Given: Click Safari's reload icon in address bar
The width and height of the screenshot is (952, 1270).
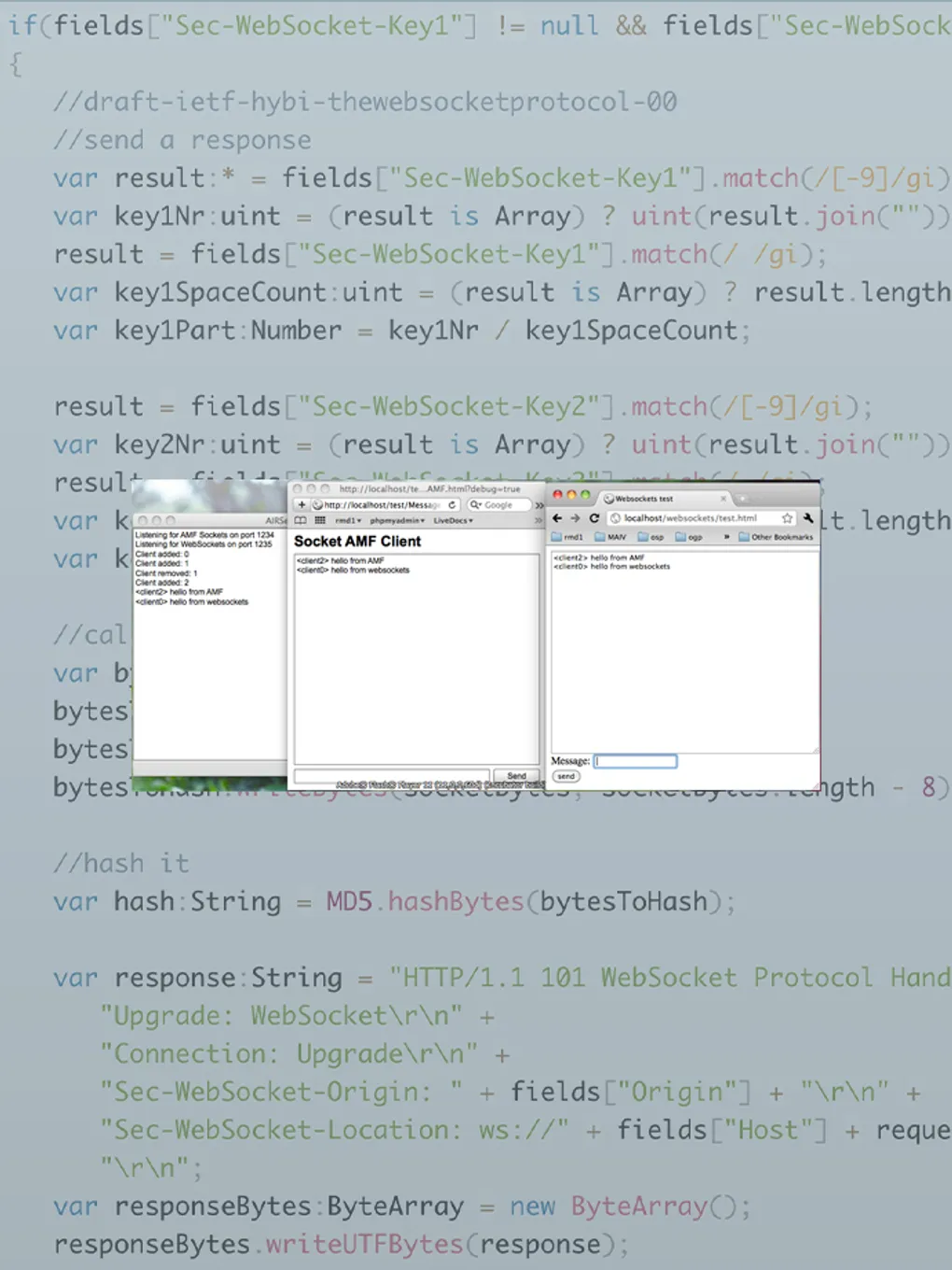Looking at the screenshot, I should click(x=452, y=504).
